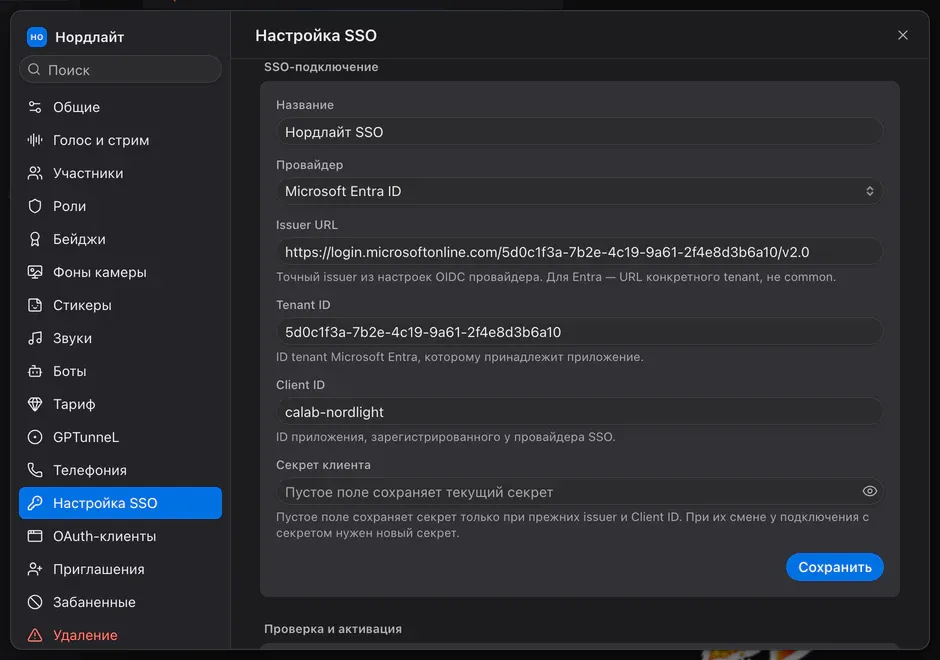Open the GPTunneL section
Screen dimensions: 940x660
coord(120,437)
